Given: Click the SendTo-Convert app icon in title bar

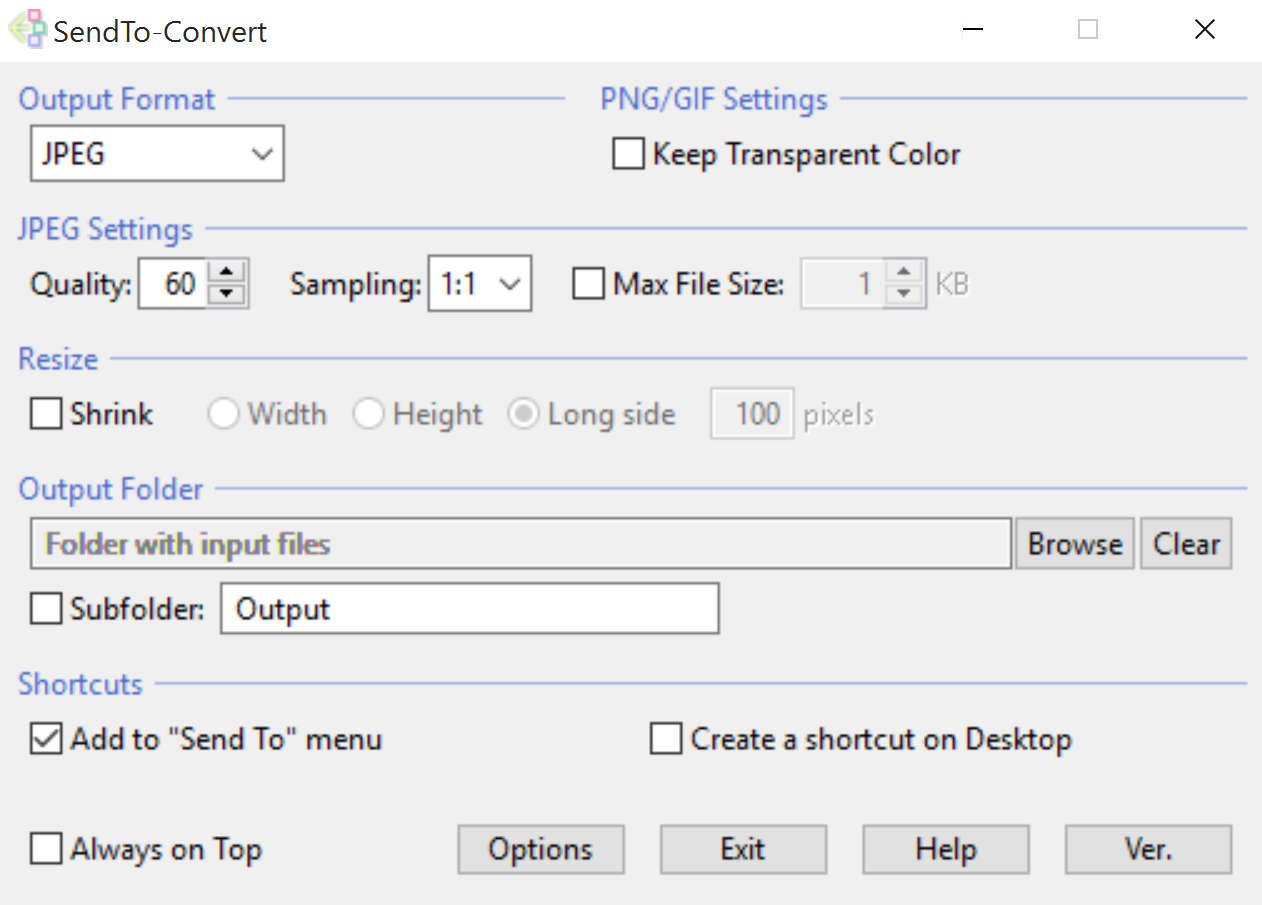Looking at the screenshot, I should point(26,29).
